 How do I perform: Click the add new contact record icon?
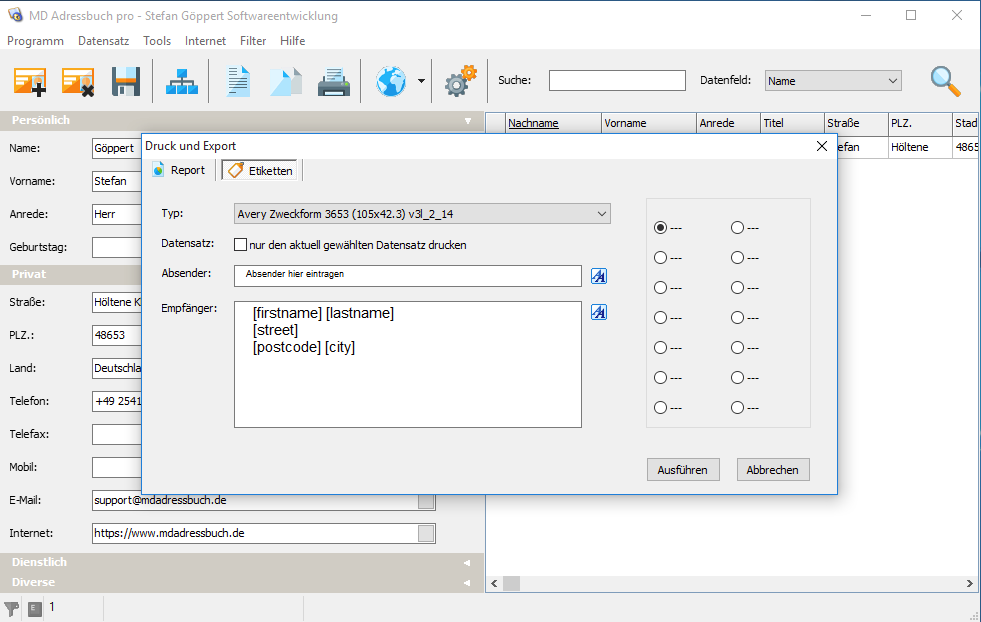[30, 81]
